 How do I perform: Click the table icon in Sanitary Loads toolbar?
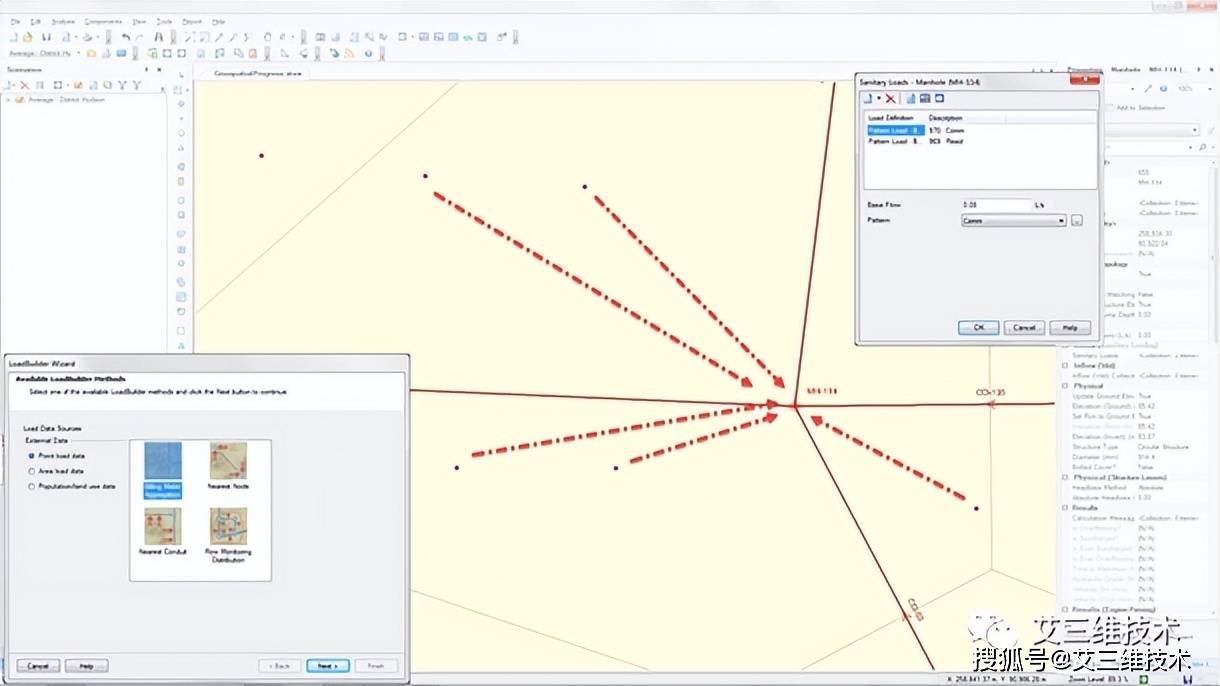925,98
